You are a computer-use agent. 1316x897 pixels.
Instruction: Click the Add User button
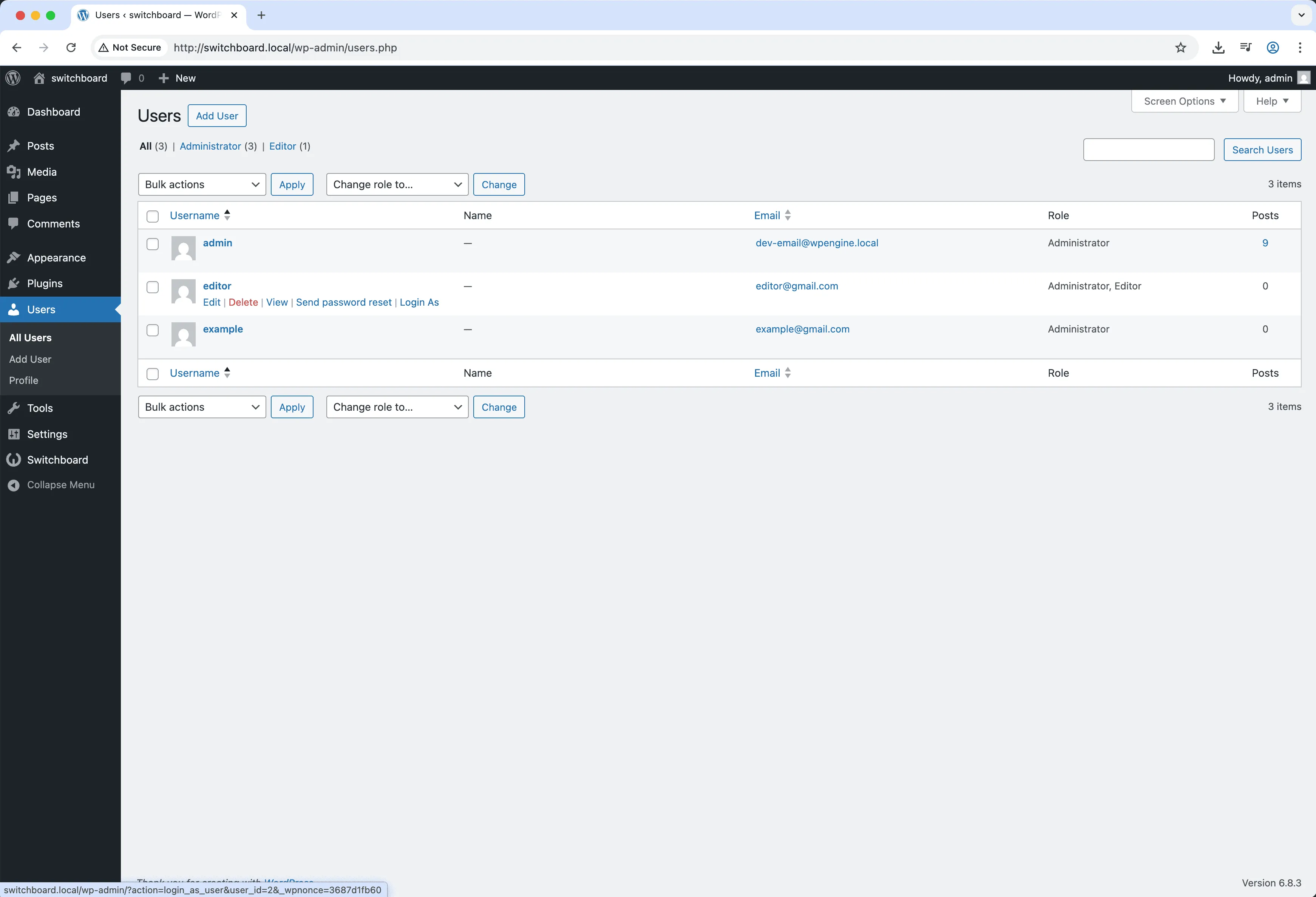pos(217,115)
